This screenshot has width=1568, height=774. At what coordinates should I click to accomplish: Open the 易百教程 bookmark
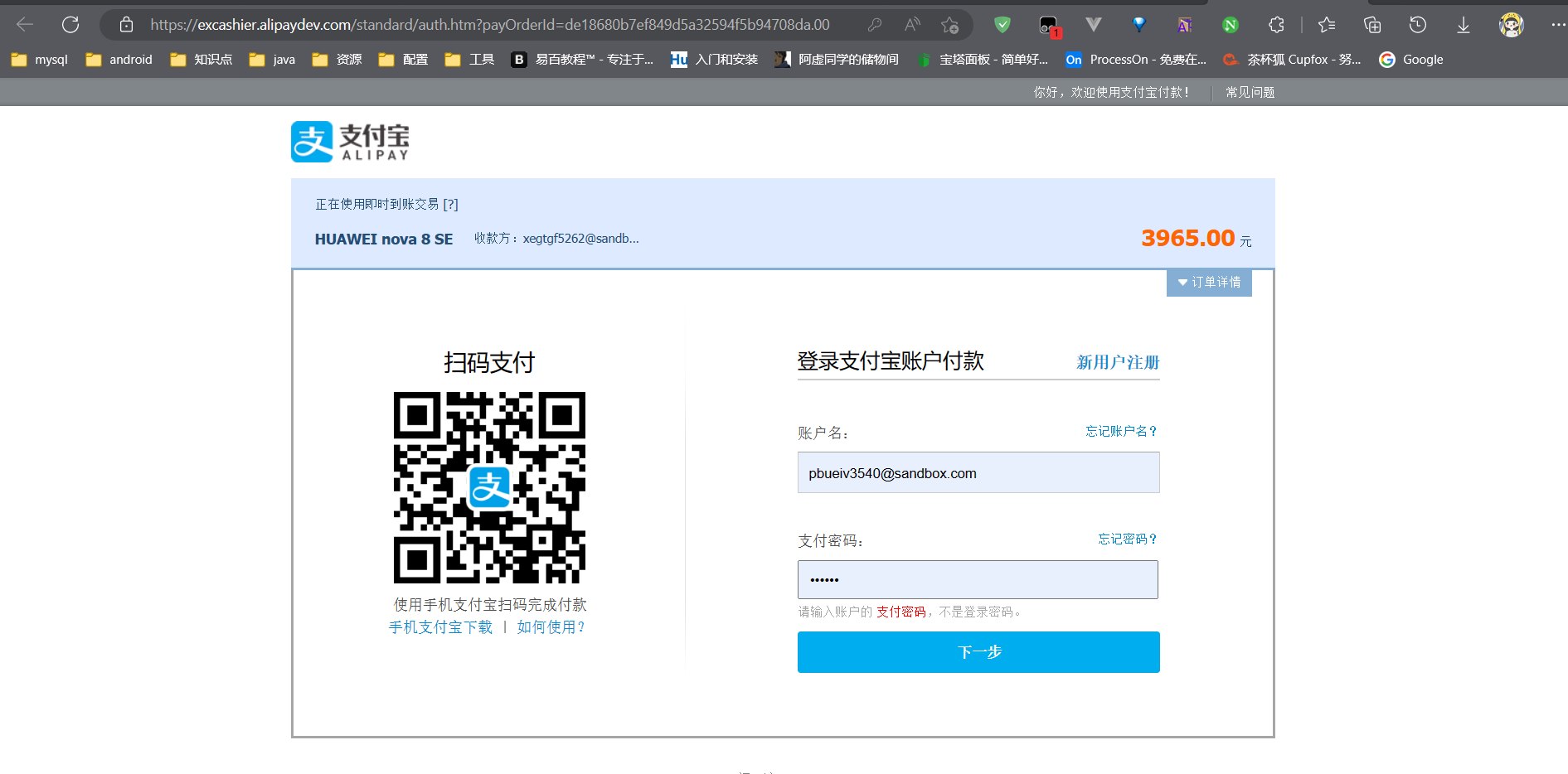click(x=582, y=60)
